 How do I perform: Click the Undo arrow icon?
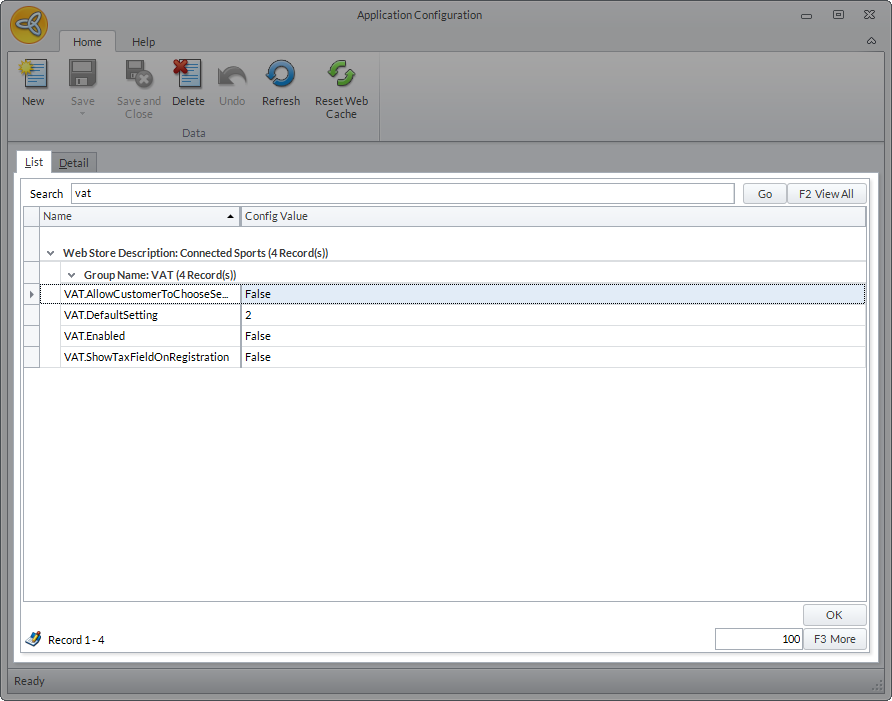click(232, 75)
